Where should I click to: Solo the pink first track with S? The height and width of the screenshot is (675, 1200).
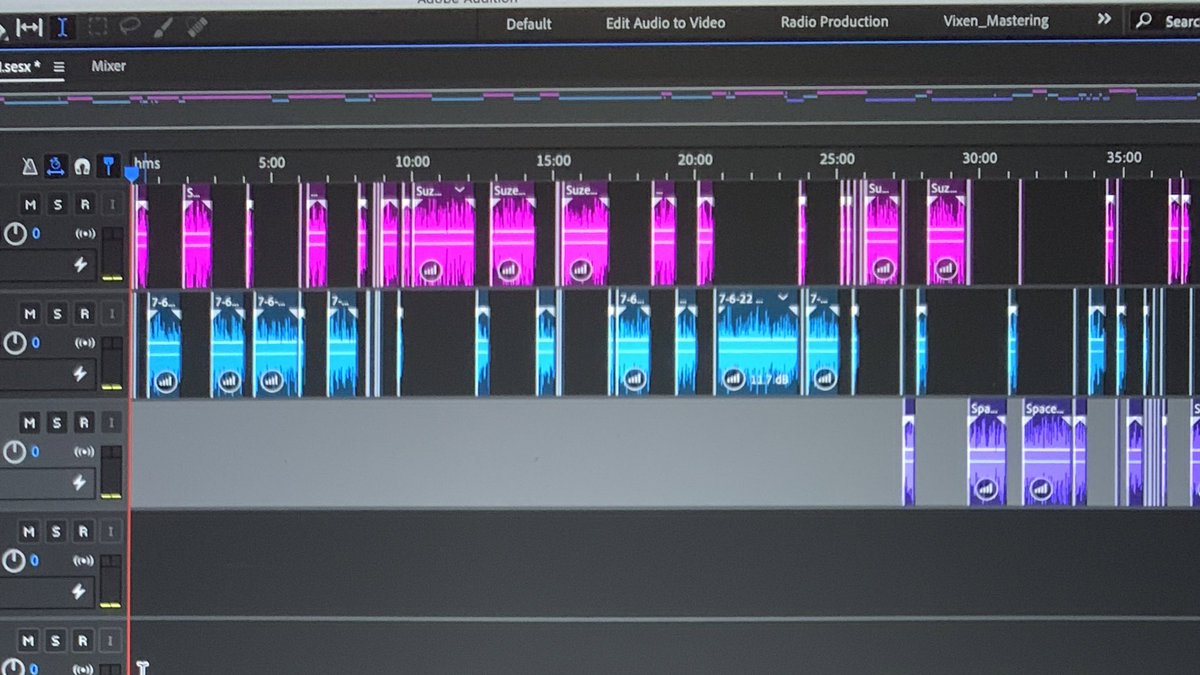click(x=58, y=205)
